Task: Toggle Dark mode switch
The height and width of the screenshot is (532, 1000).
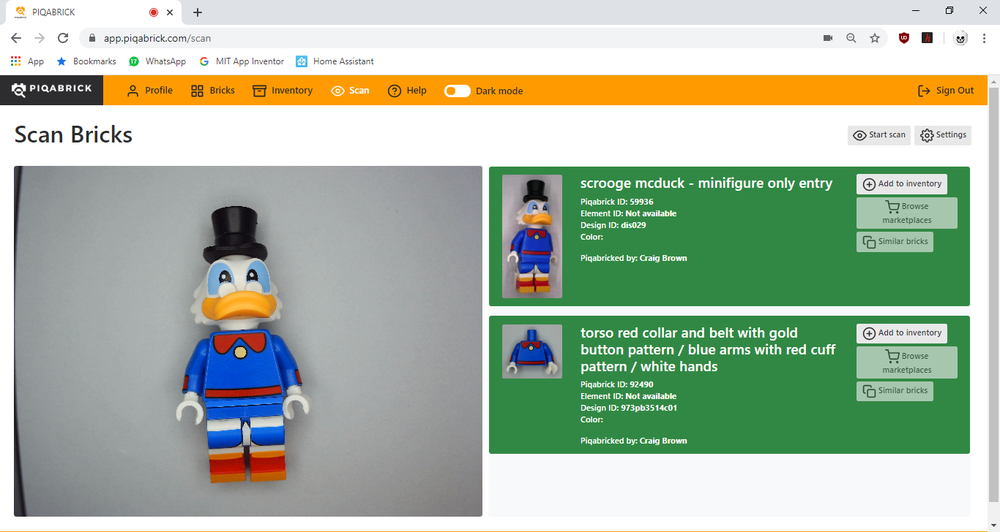Action: point(457,91)
